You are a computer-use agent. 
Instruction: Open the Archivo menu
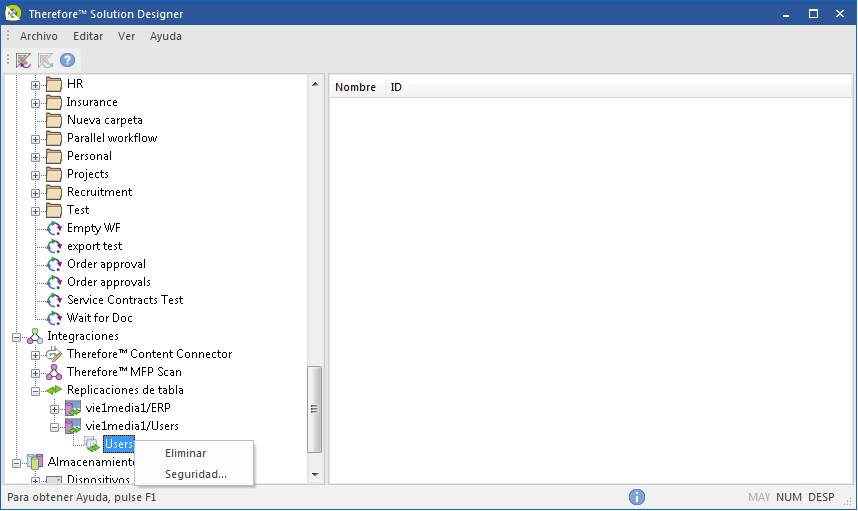point(39,36)
